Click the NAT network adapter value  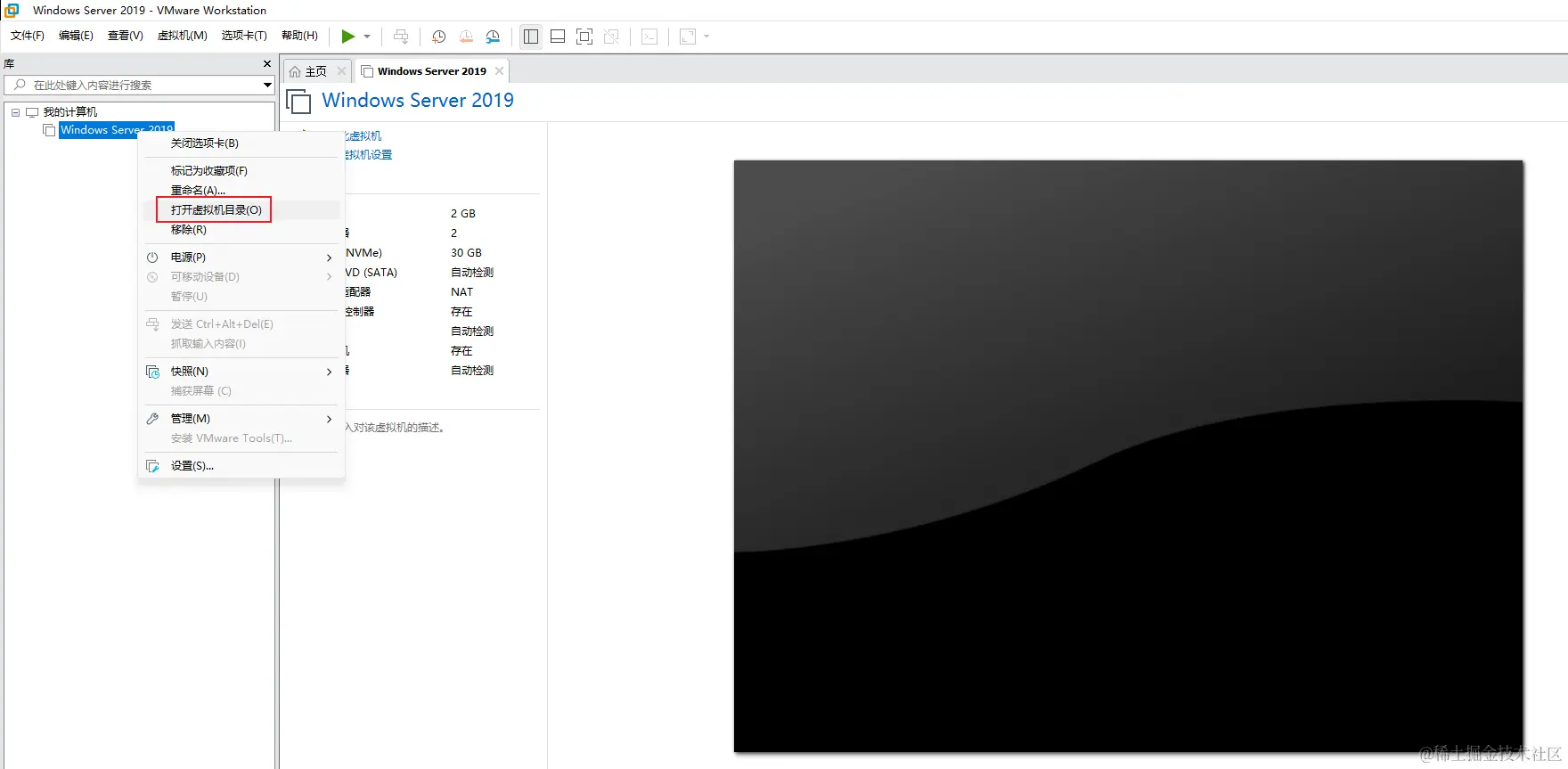[462, 292]
